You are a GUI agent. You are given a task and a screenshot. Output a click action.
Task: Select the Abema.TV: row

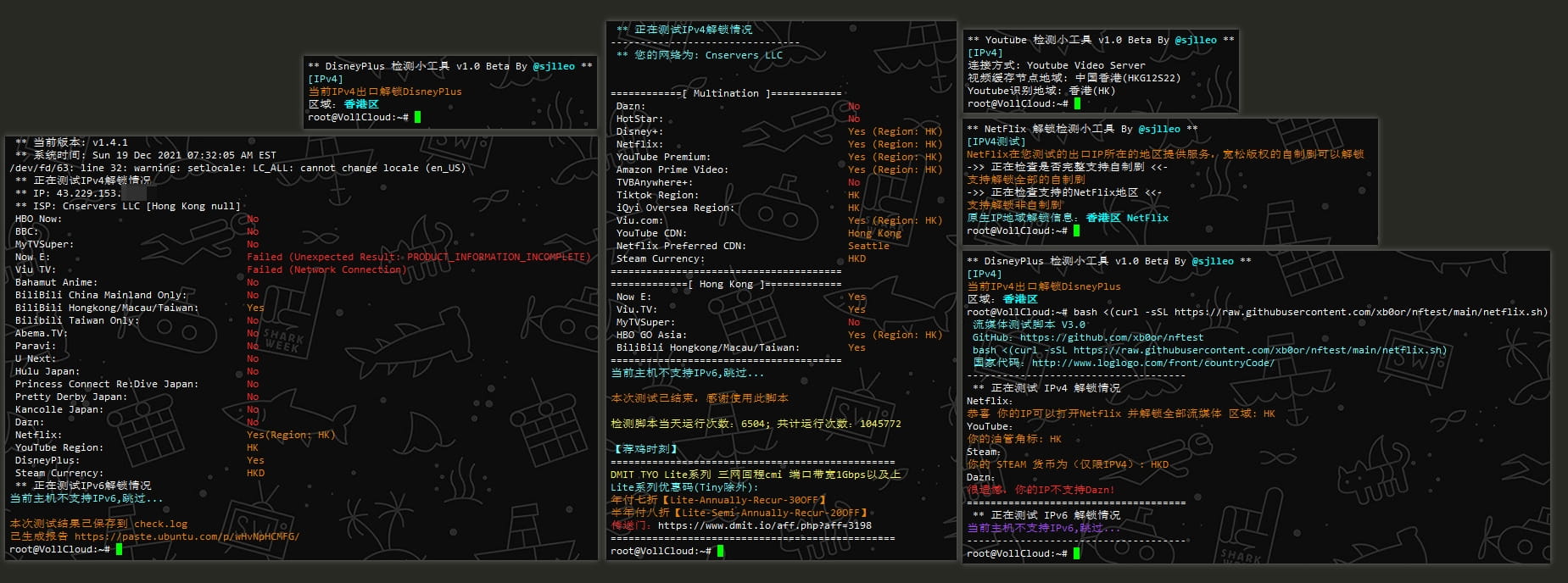click(x=137, y=333)
